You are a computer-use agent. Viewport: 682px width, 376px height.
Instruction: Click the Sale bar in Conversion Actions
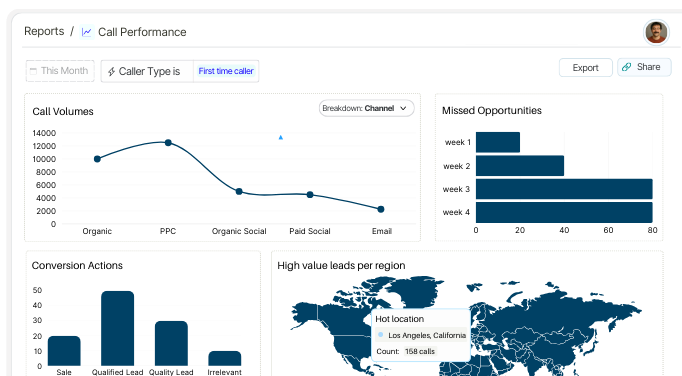pyautogui.click(x=64, y=351)
